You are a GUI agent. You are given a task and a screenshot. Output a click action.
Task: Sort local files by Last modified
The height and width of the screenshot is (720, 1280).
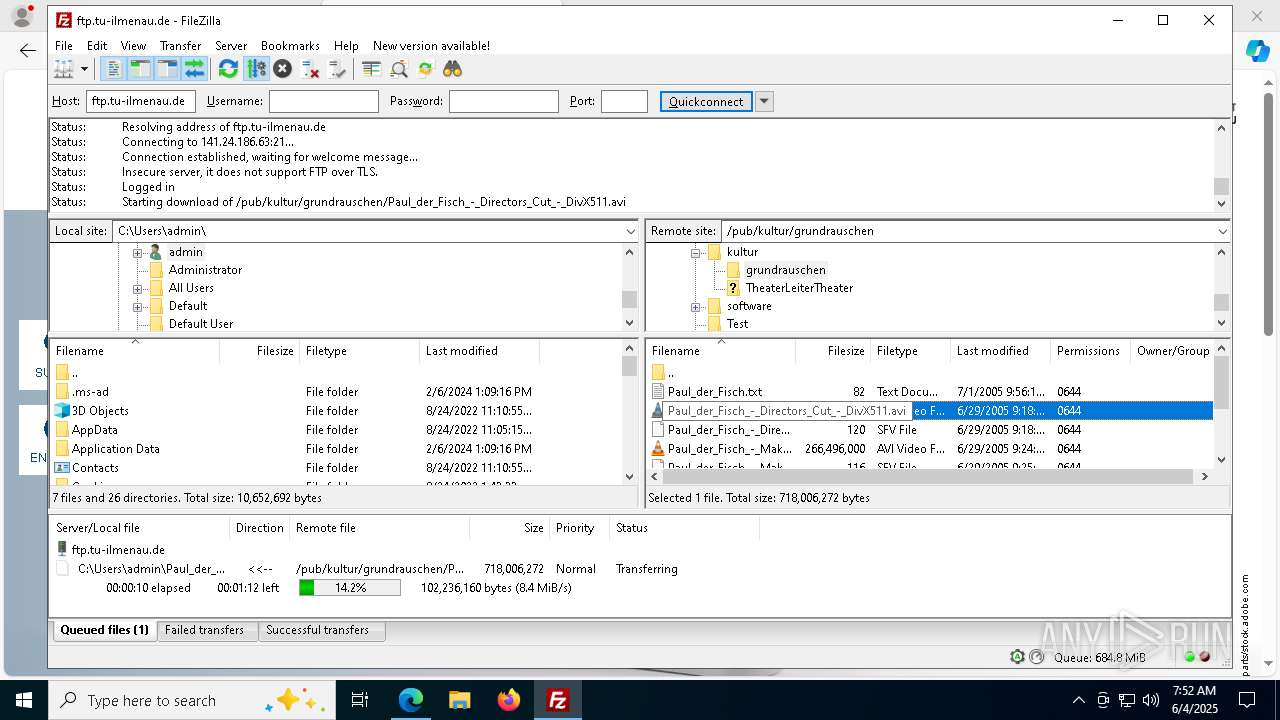coord(480,351)
